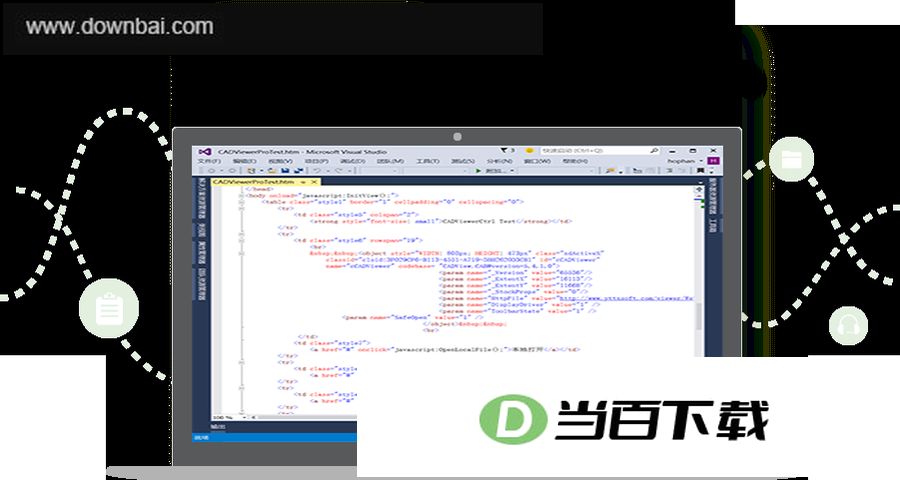Click the editor horizontal scrollbar

pos(304,417)
